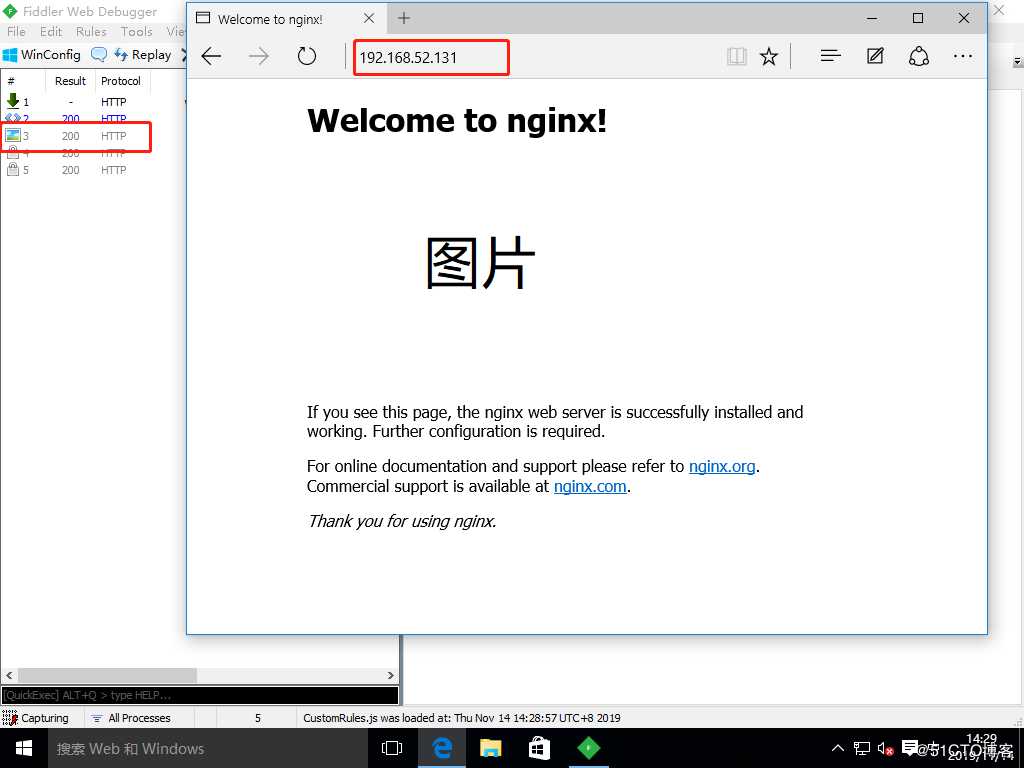Click network icon in system tray
The image size is (1024, 768).
coord(861,748)
